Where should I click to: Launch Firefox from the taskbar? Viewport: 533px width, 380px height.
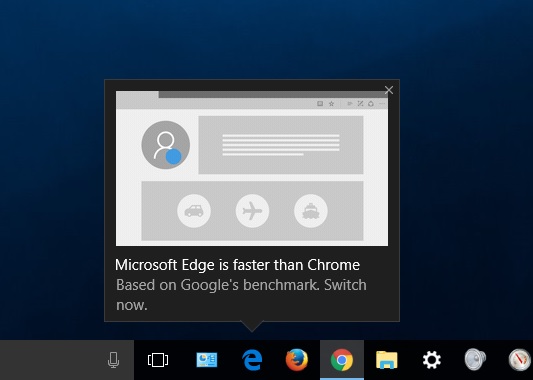coord(297,360)
